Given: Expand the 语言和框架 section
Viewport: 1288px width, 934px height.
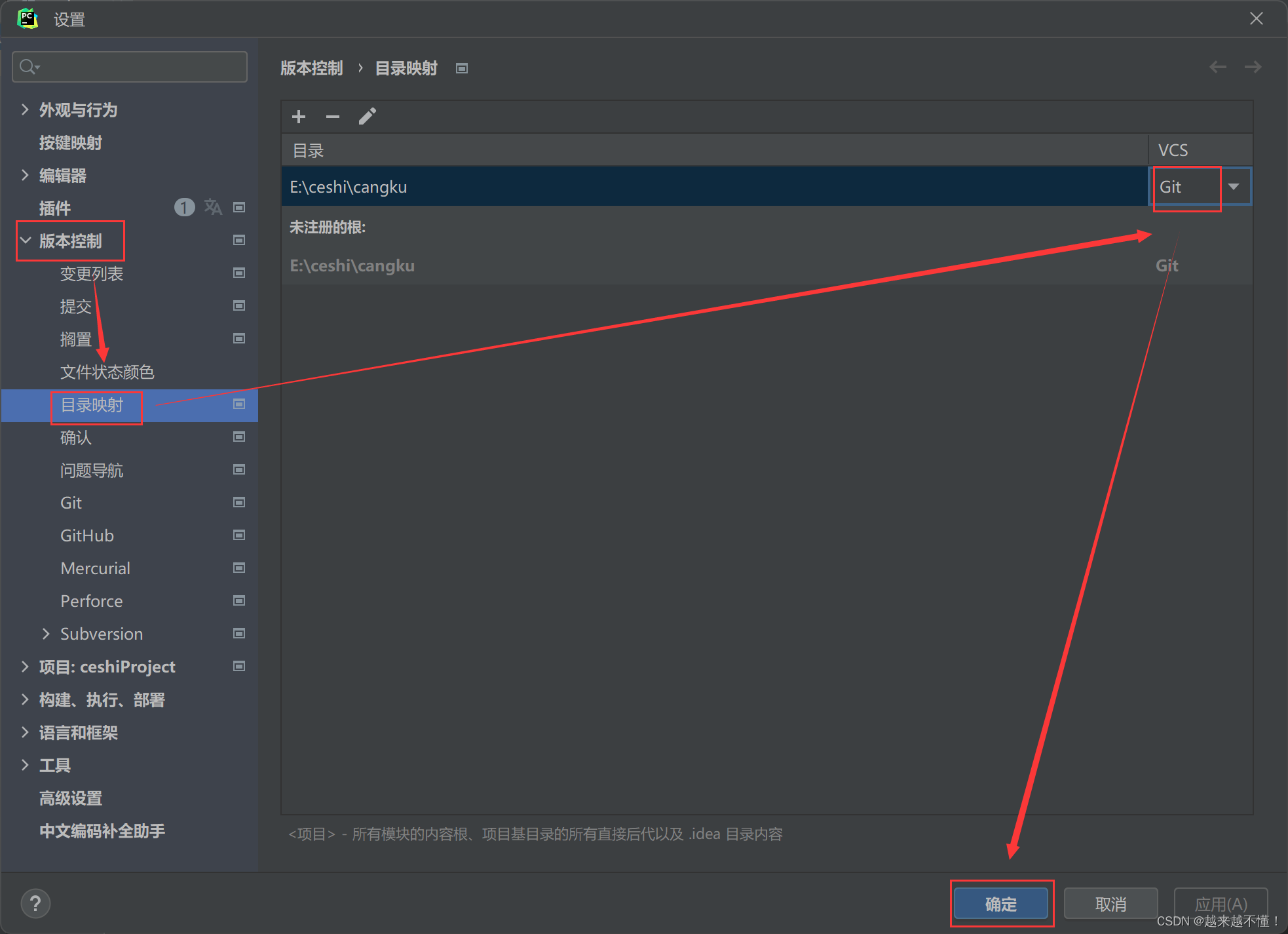Looking at the screenshot, I should [x=25, y=732].
